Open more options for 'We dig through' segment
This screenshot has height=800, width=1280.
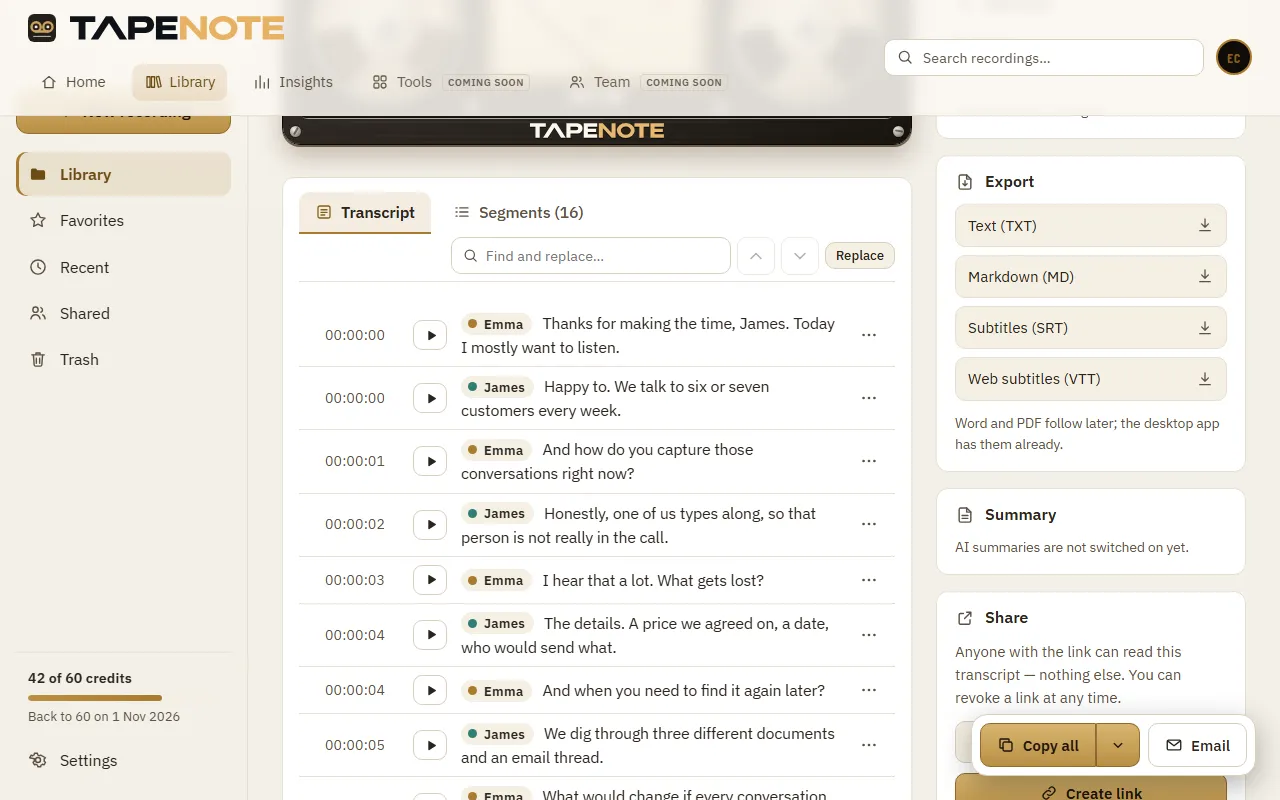869,745
